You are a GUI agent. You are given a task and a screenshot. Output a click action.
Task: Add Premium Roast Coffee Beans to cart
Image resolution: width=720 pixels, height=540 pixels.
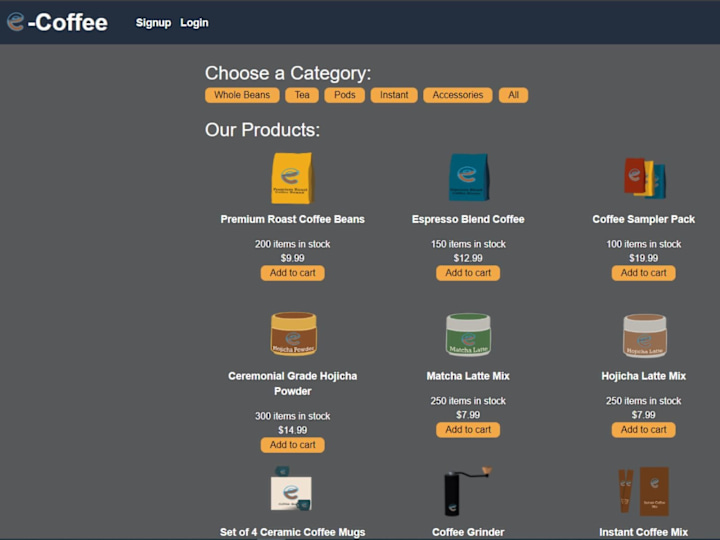click(x=292, y=273)
